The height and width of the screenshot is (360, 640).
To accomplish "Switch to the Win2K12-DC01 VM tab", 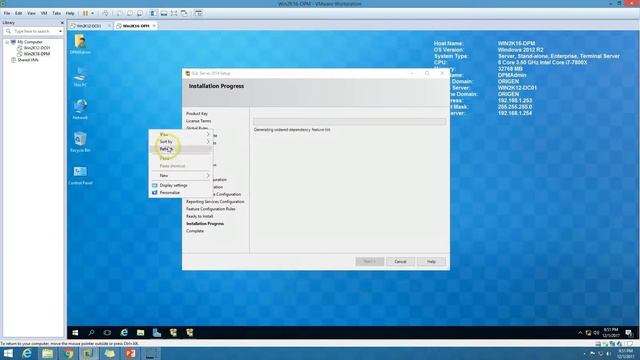I will (89, 26).
